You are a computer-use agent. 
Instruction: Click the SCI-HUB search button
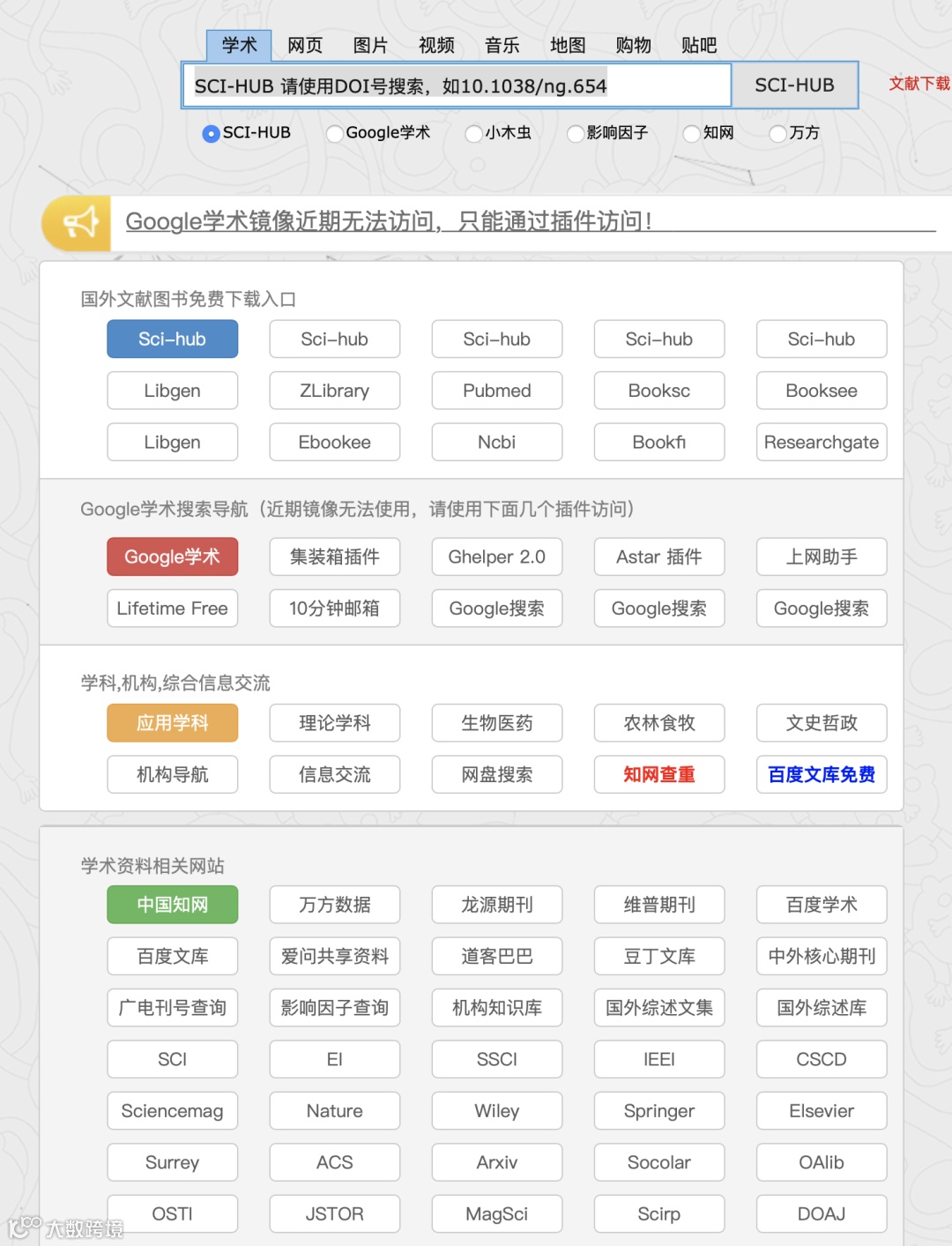(x=794, y=86)
